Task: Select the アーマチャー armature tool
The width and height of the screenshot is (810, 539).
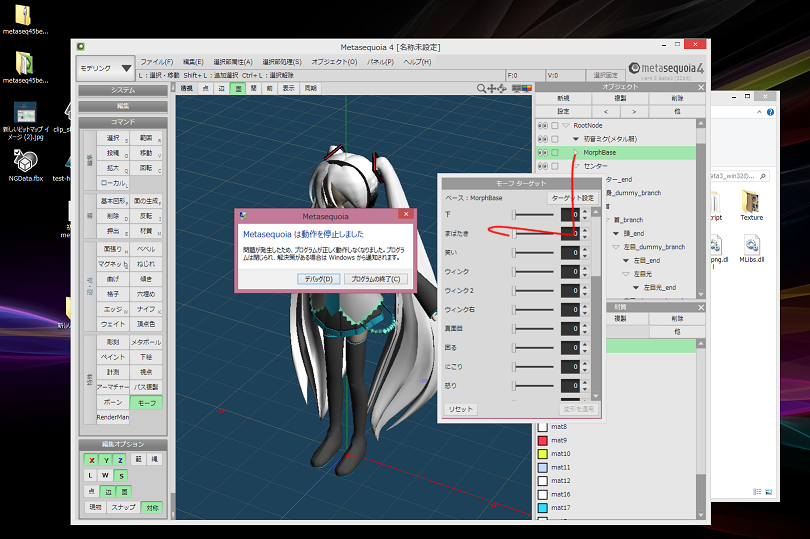Action: 113,387
